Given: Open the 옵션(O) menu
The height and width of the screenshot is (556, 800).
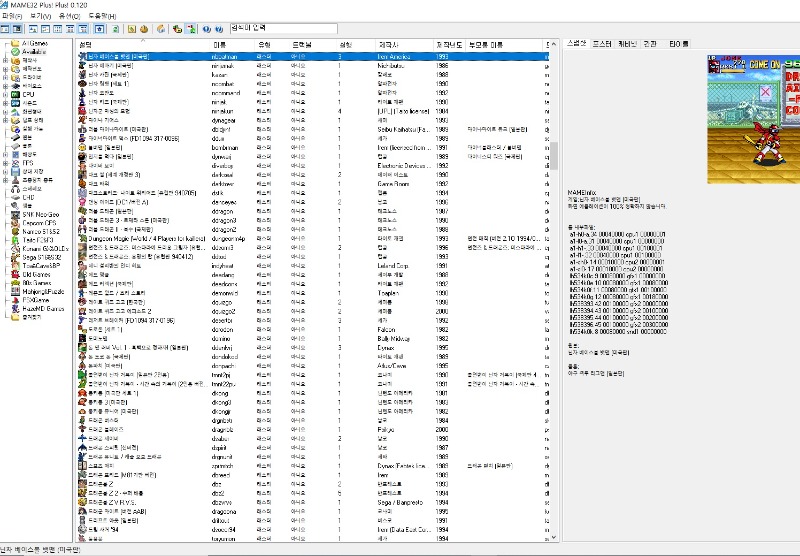Looking at the screenshot, I should (69, 16).
